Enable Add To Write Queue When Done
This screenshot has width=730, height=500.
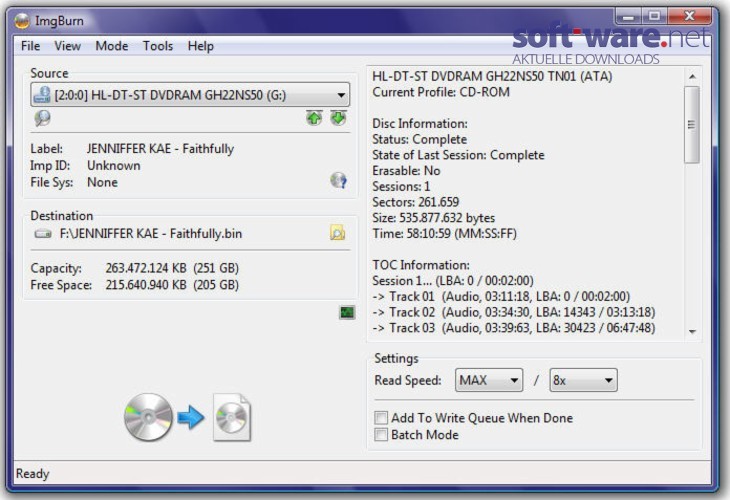[x=381, y=418]
